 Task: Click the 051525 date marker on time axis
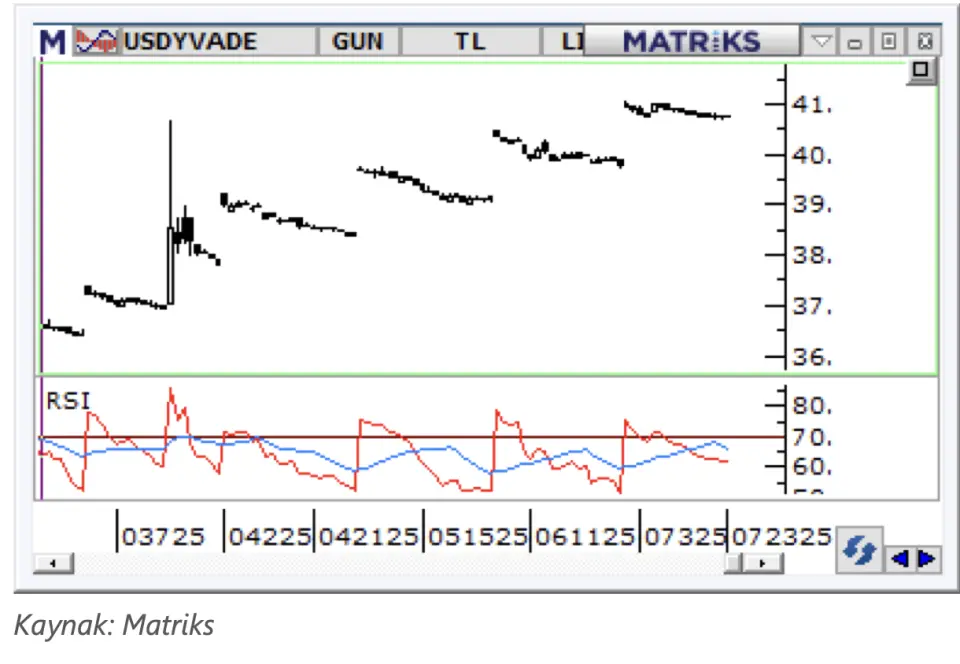tap(476, 537)
